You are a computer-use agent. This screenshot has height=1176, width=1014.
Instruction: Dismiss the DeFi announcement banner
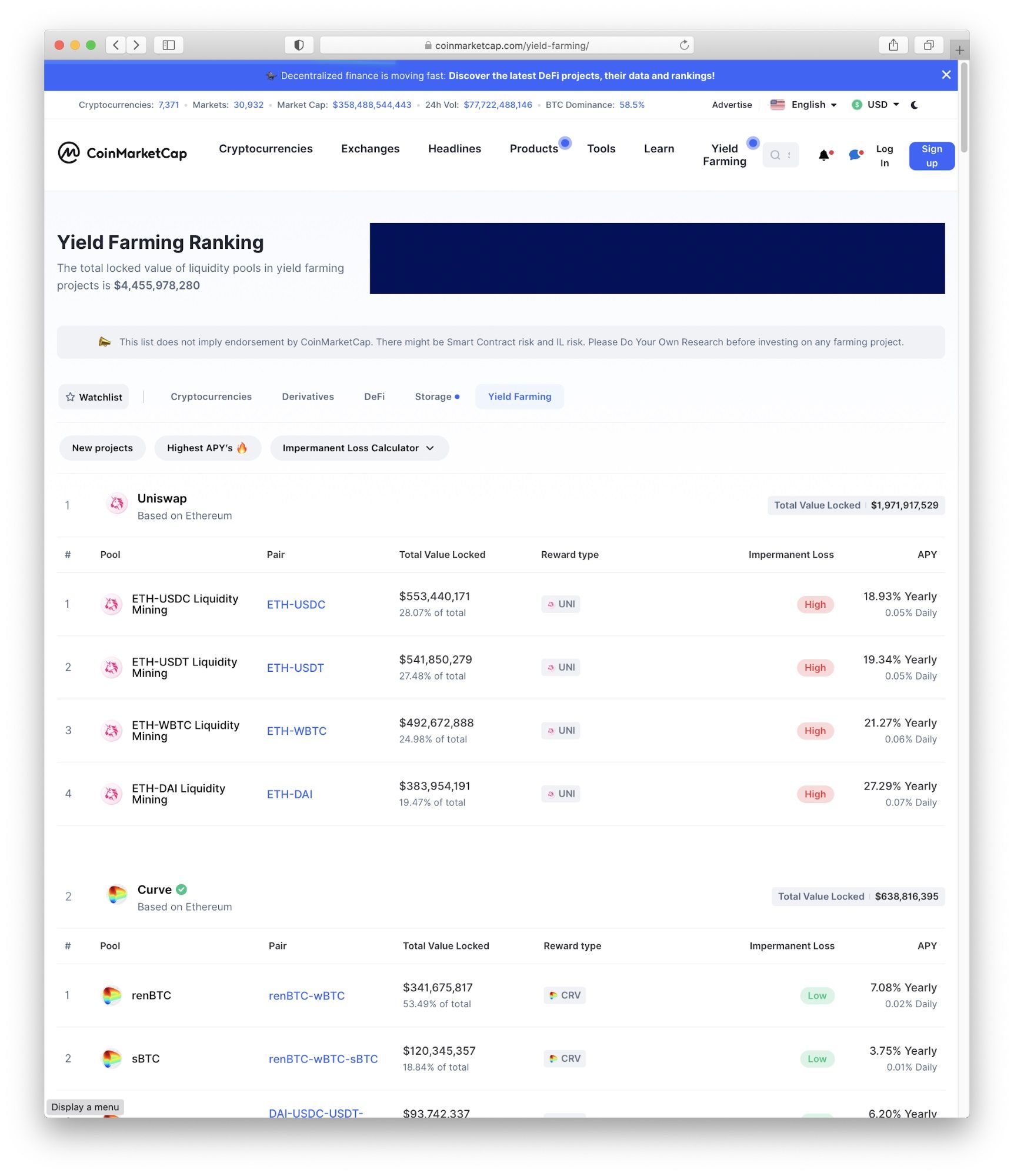pos(946,75)
